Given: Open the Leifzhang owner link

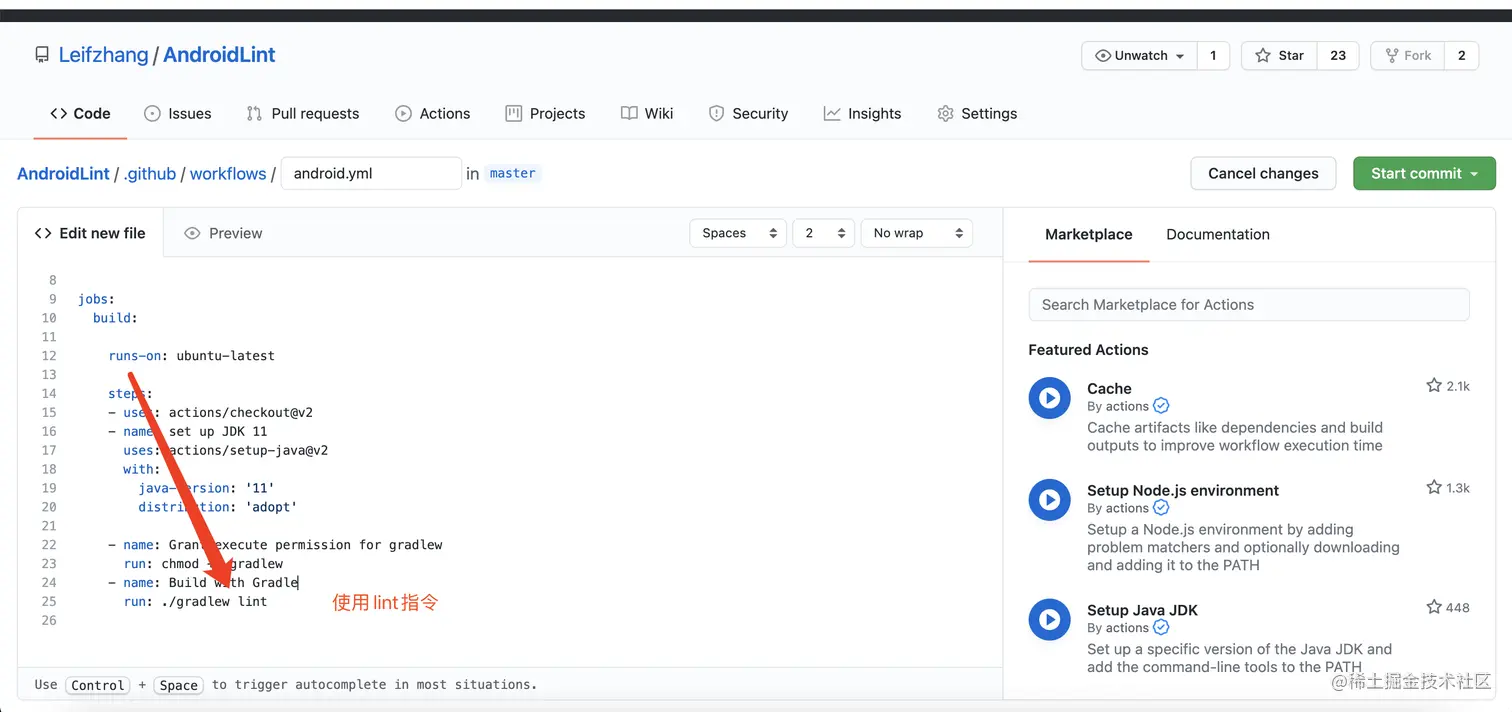Looking at the screenshot, I should coord(103,55).
